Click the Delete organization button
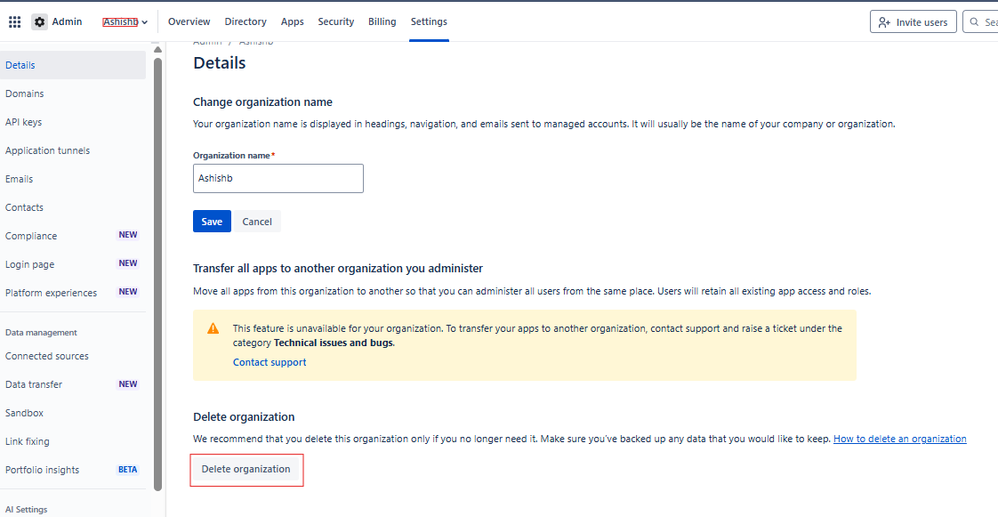The image size is (998, 517). [246, 469]
